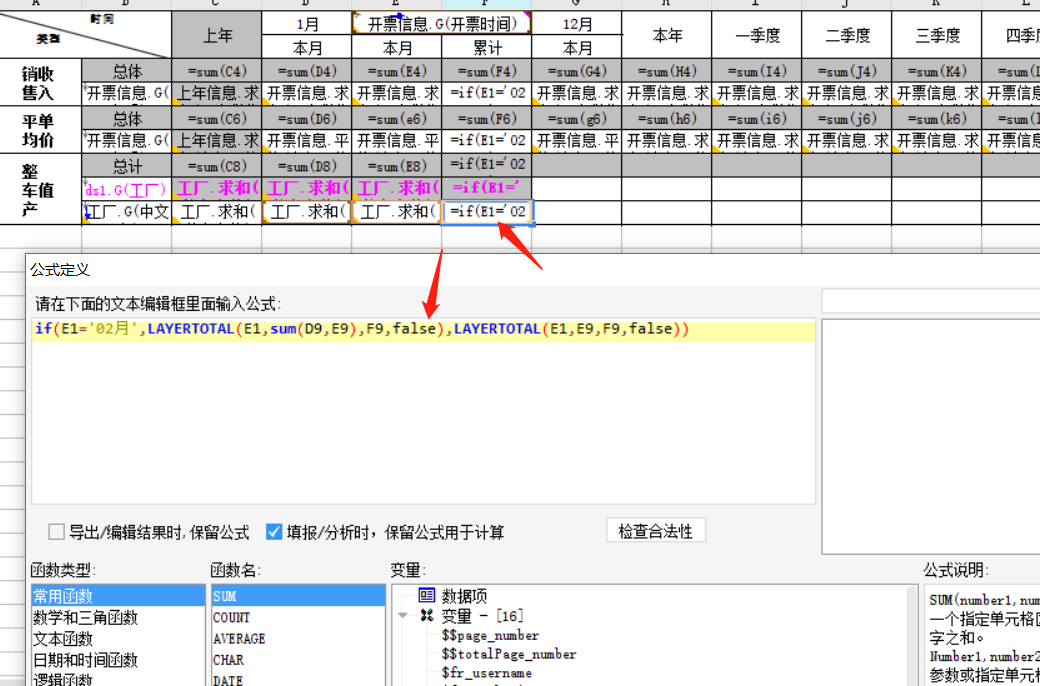Select the $fr_username variable

(486, 673)
